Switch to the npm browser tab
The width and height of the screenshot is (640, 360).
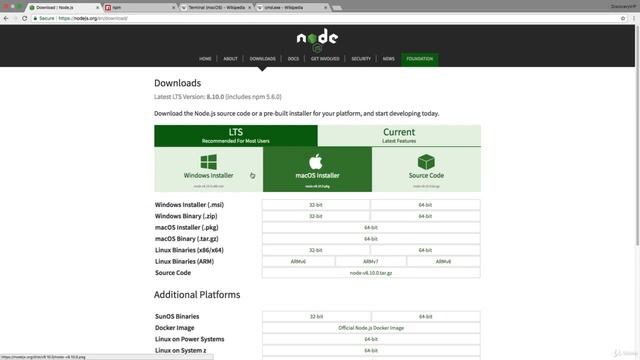click(139, 7)
